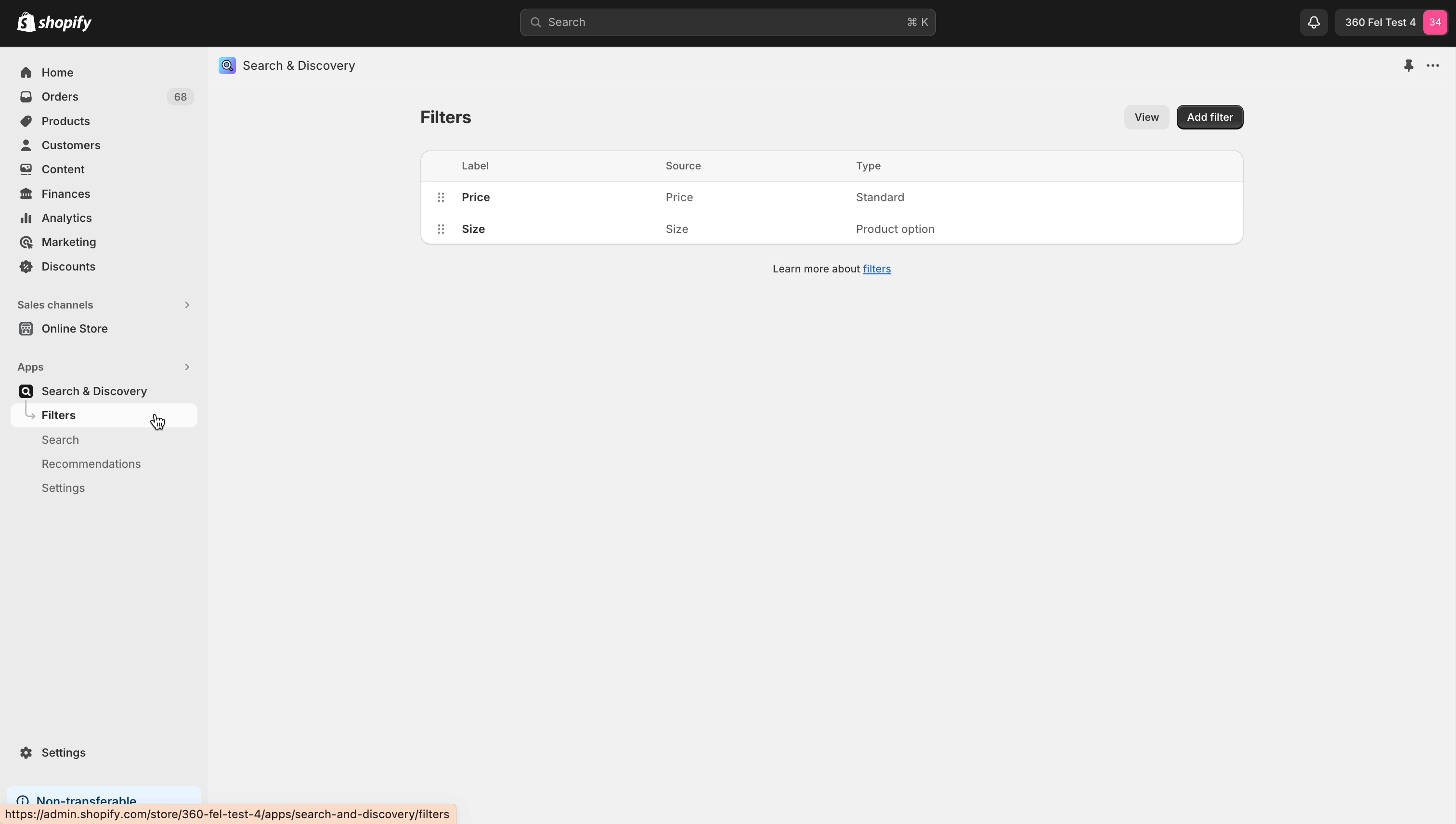This screenshot has width=1456, height=824.
Task: Click the Products tag icon
Action: click(26, 121)
